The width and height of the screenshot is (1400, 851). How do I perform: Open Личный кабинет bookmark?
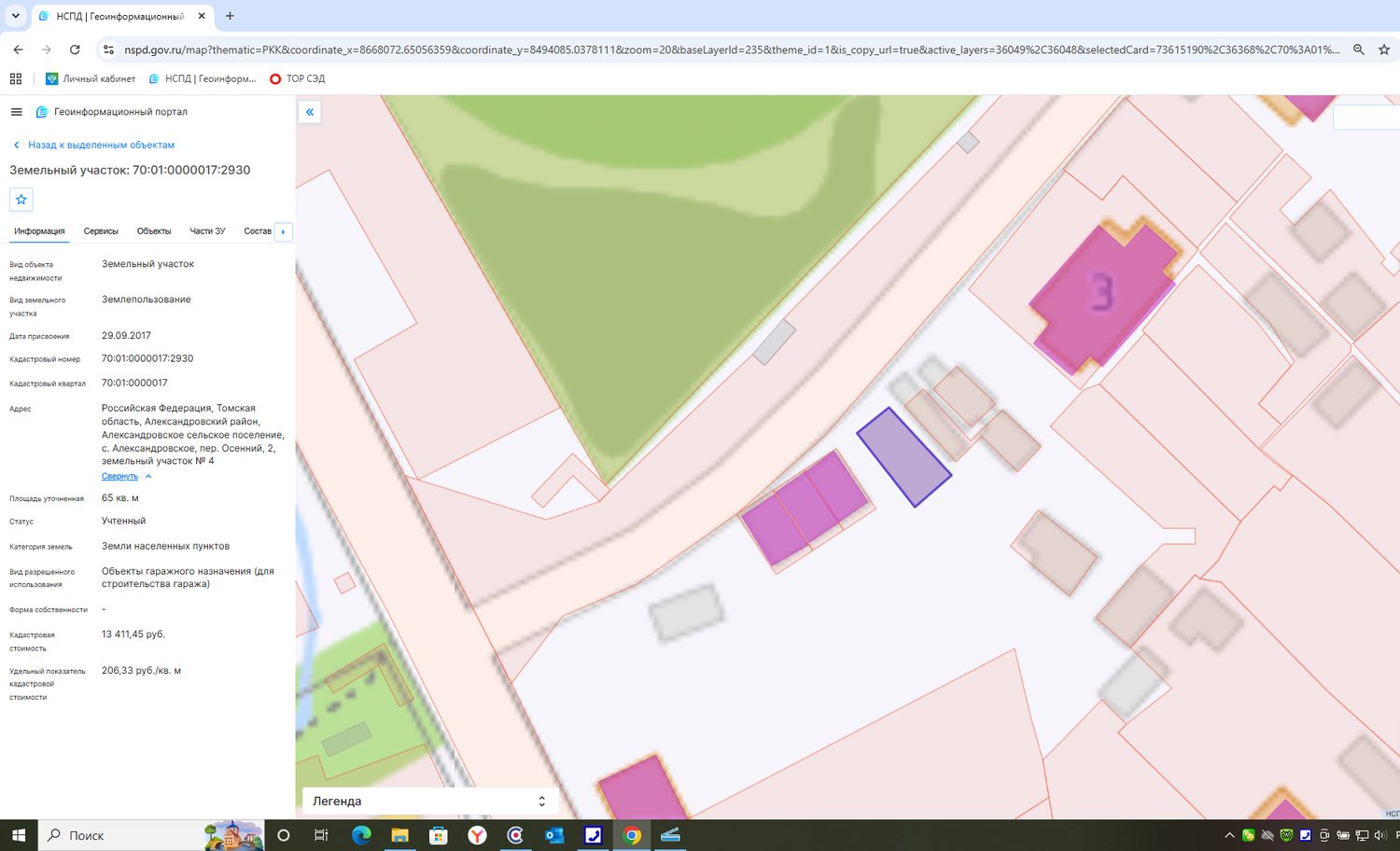[91, 78]
